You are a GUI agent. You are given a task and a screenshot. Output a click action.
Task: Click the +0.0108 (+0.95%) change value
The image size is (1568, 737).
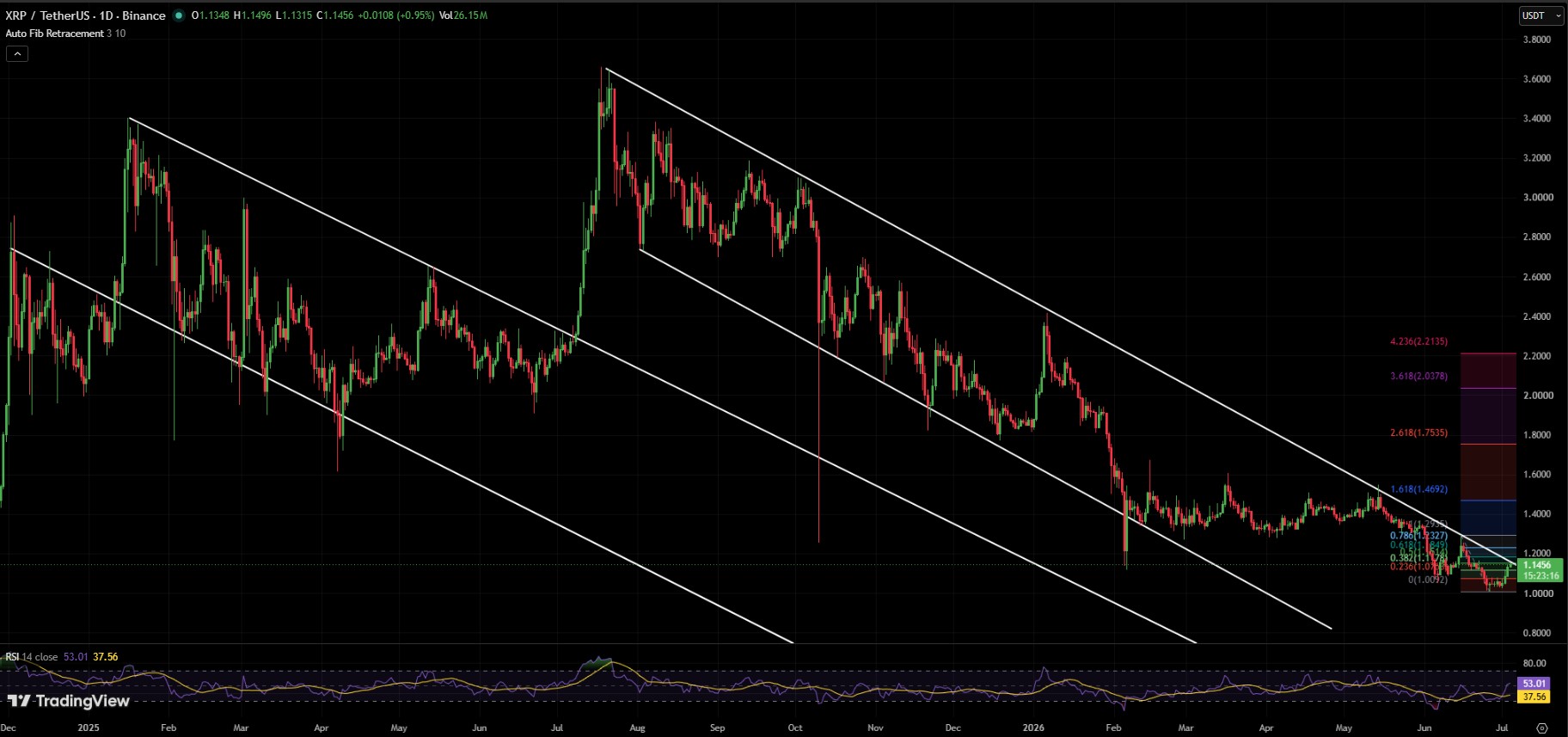click(x=396, y=15)
